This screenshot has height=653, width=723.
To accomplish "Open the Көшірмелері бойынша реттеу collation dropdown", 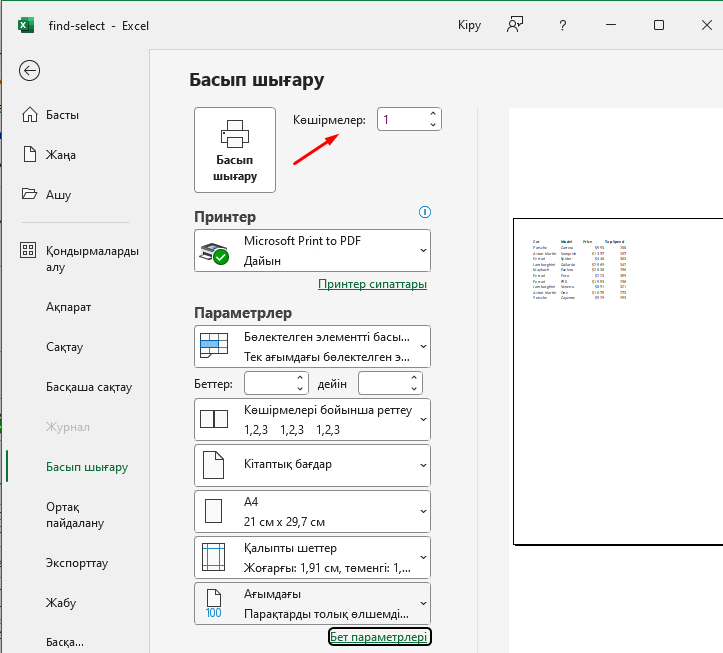I will click(313, 420).
